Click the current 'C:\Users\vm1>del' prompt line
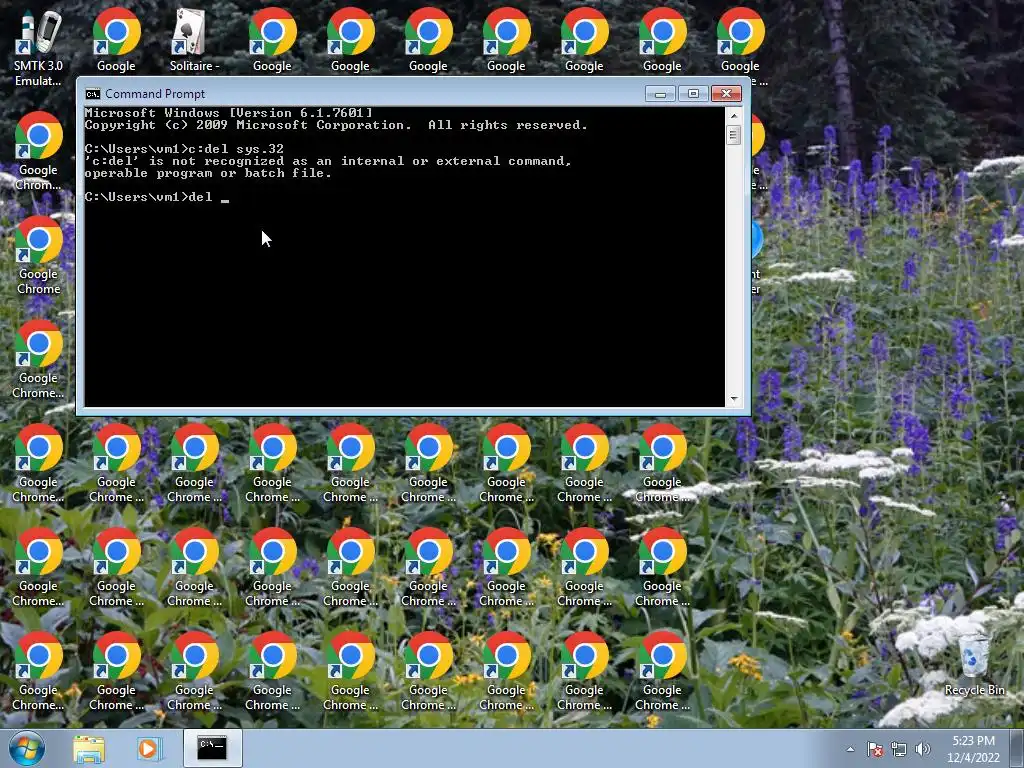This screenshot has height=768, width=1024. pyautogui.click(x=157, y=197)
